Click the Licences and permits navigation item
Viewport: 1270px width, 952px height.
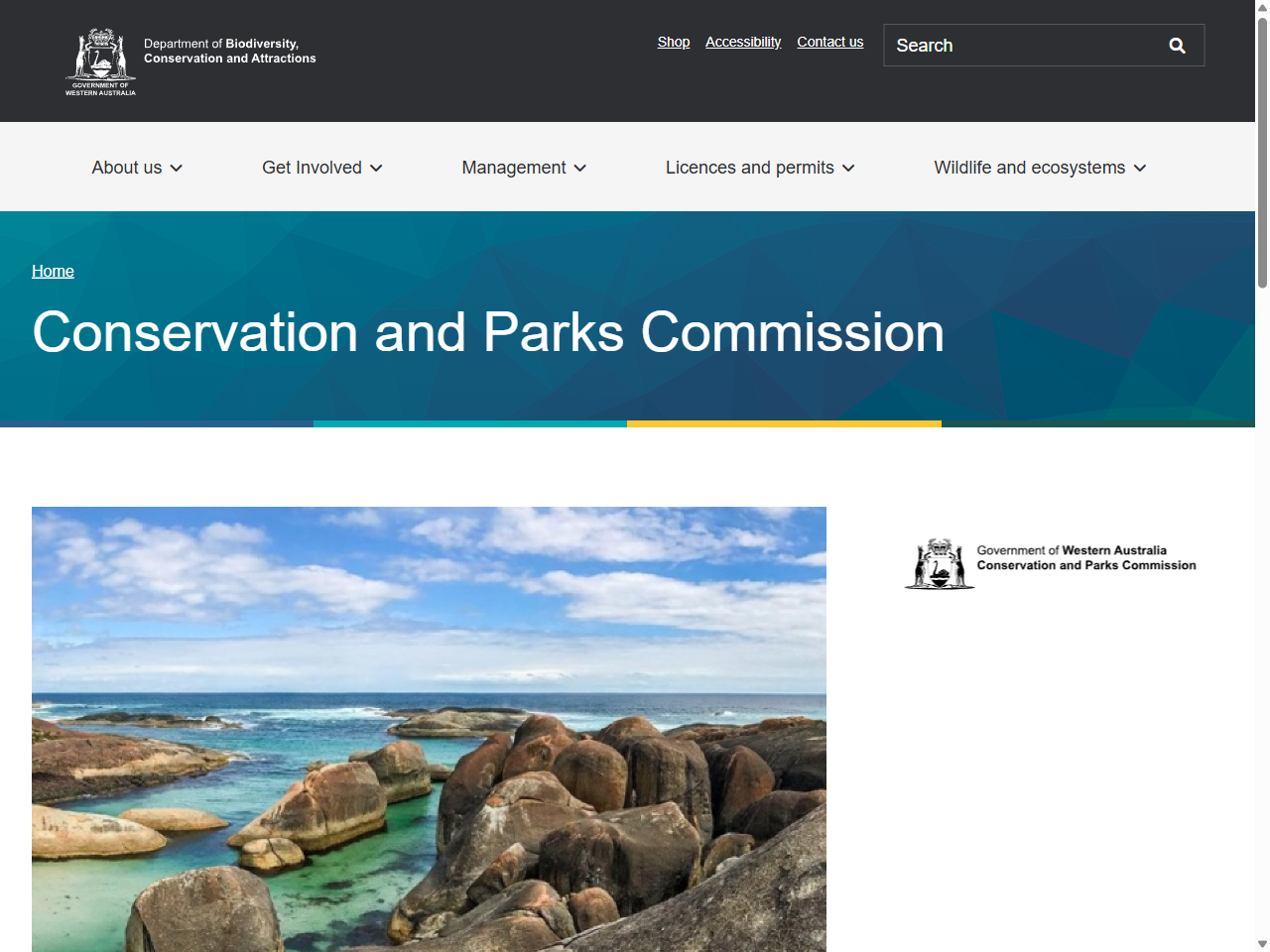click(750, 168)
